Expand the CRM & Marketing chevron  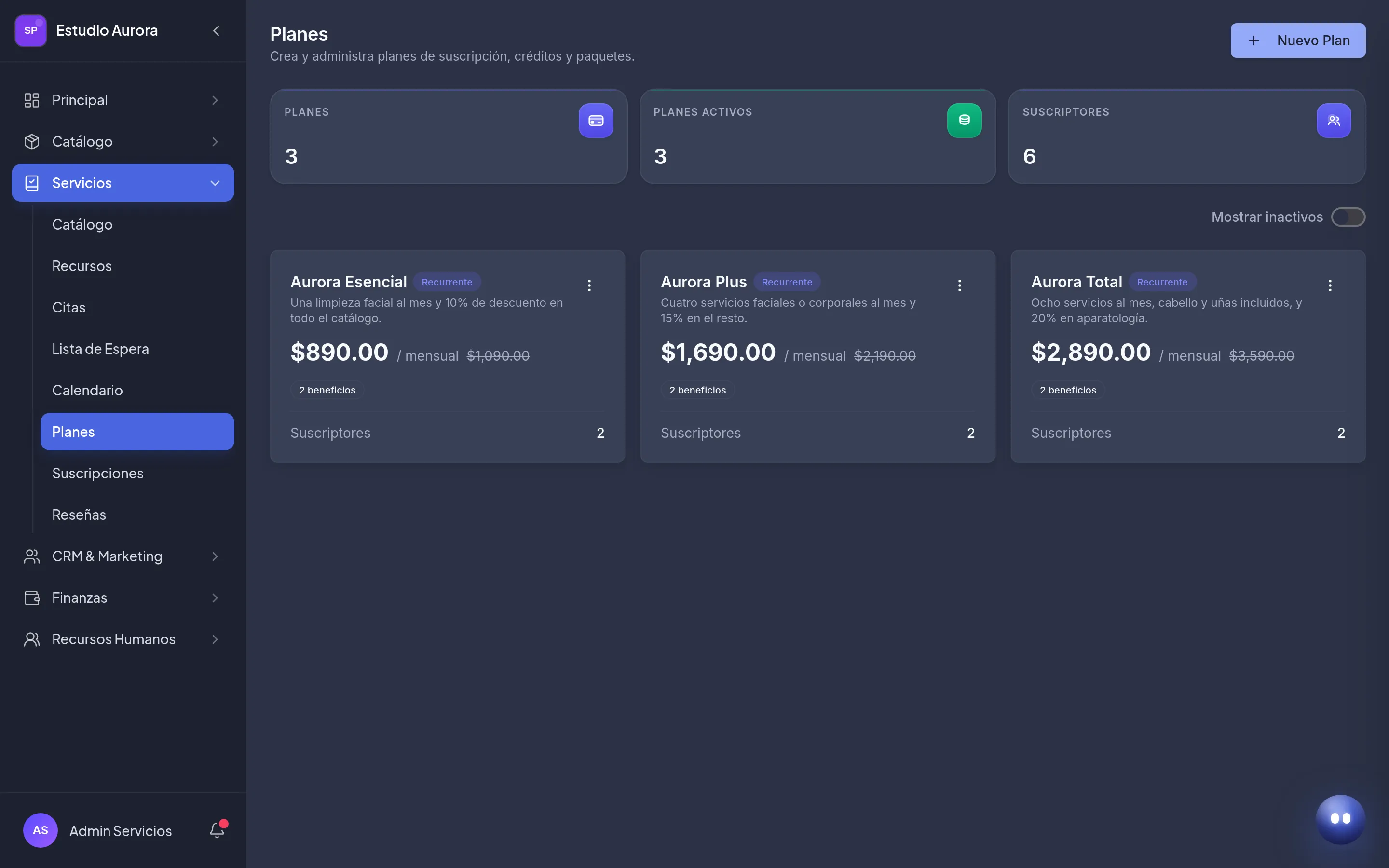click(215, 556)
